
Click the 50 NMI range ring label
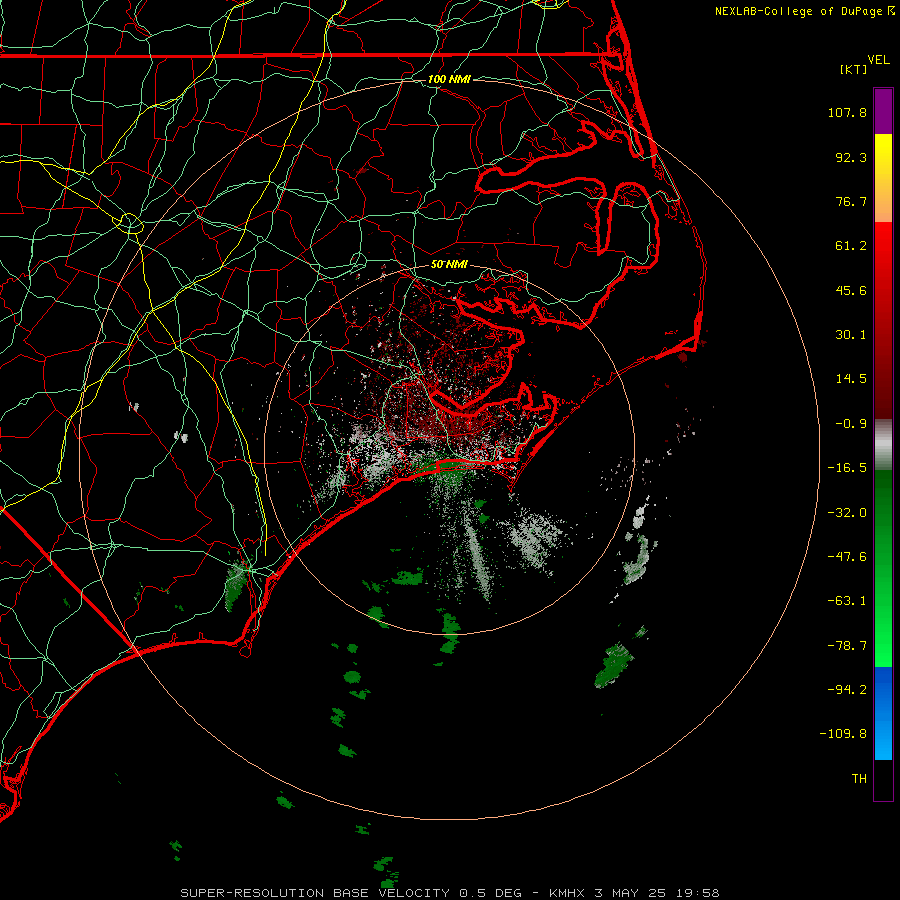449,264
